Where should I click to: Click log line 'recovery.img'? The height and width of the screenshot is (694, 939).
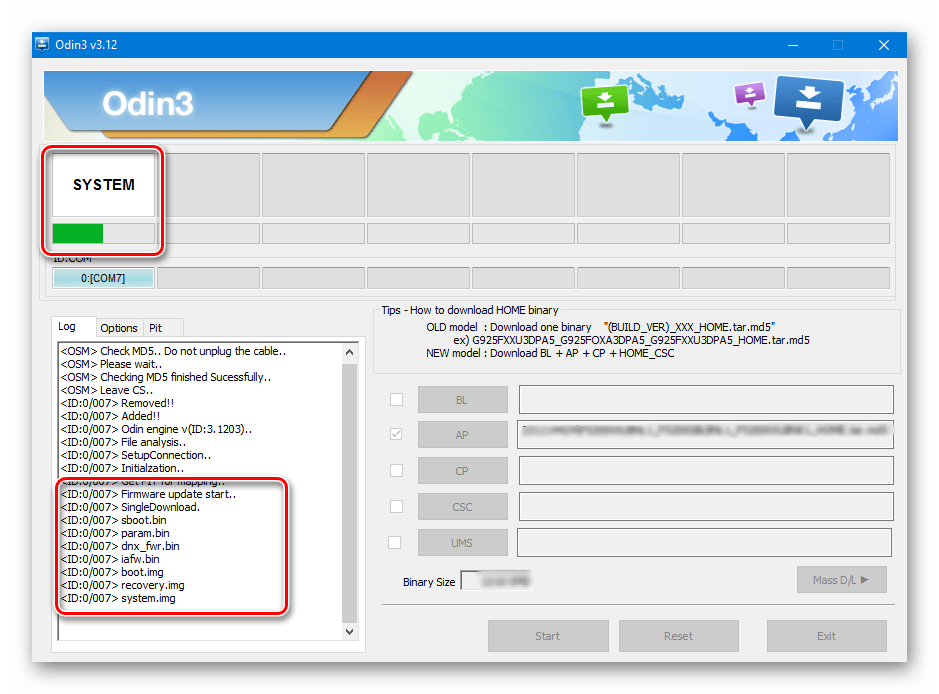click(x=122, y=585)
